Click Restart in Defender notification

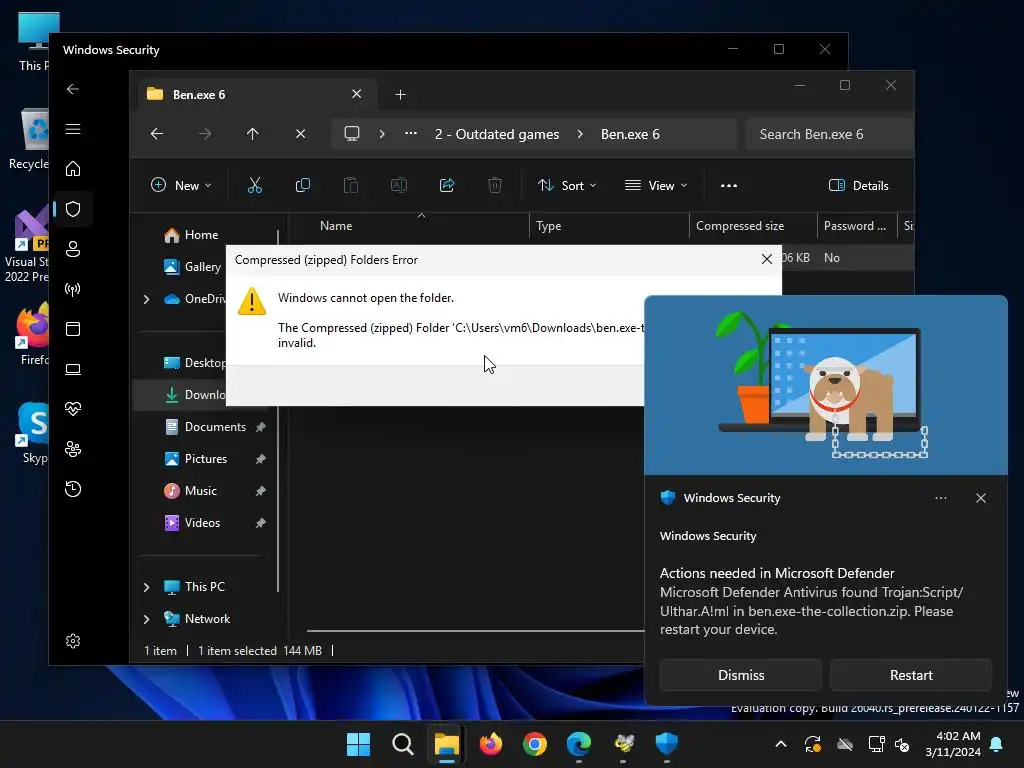tap(911, 675)
